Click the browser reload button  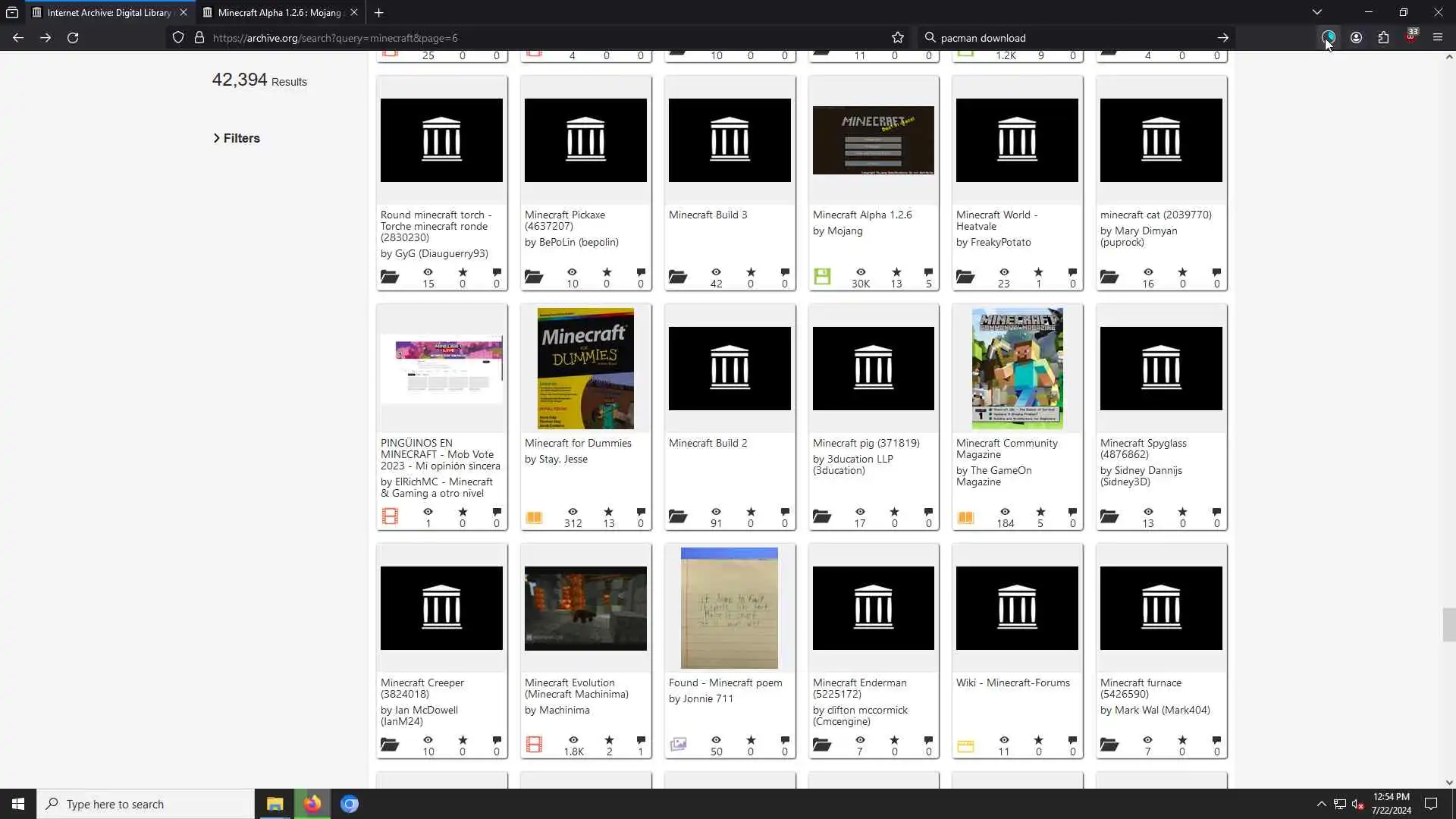(x=73, y=38)
